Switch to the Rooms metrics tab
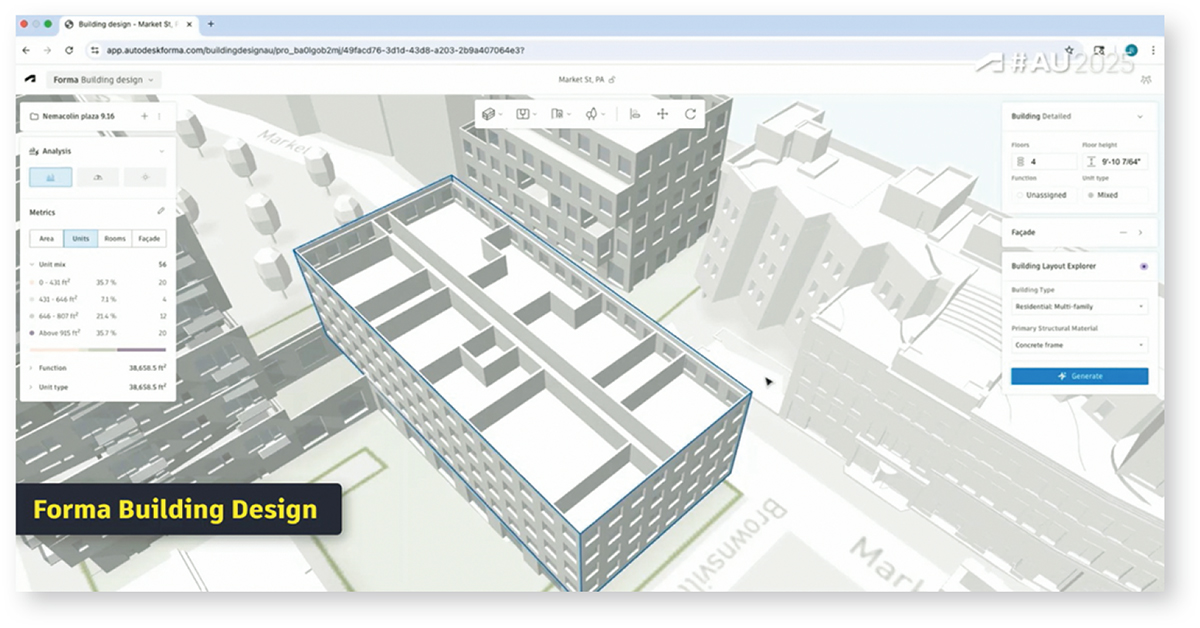The width and height of the screenshot is (1200, 628). click(115, 238)
